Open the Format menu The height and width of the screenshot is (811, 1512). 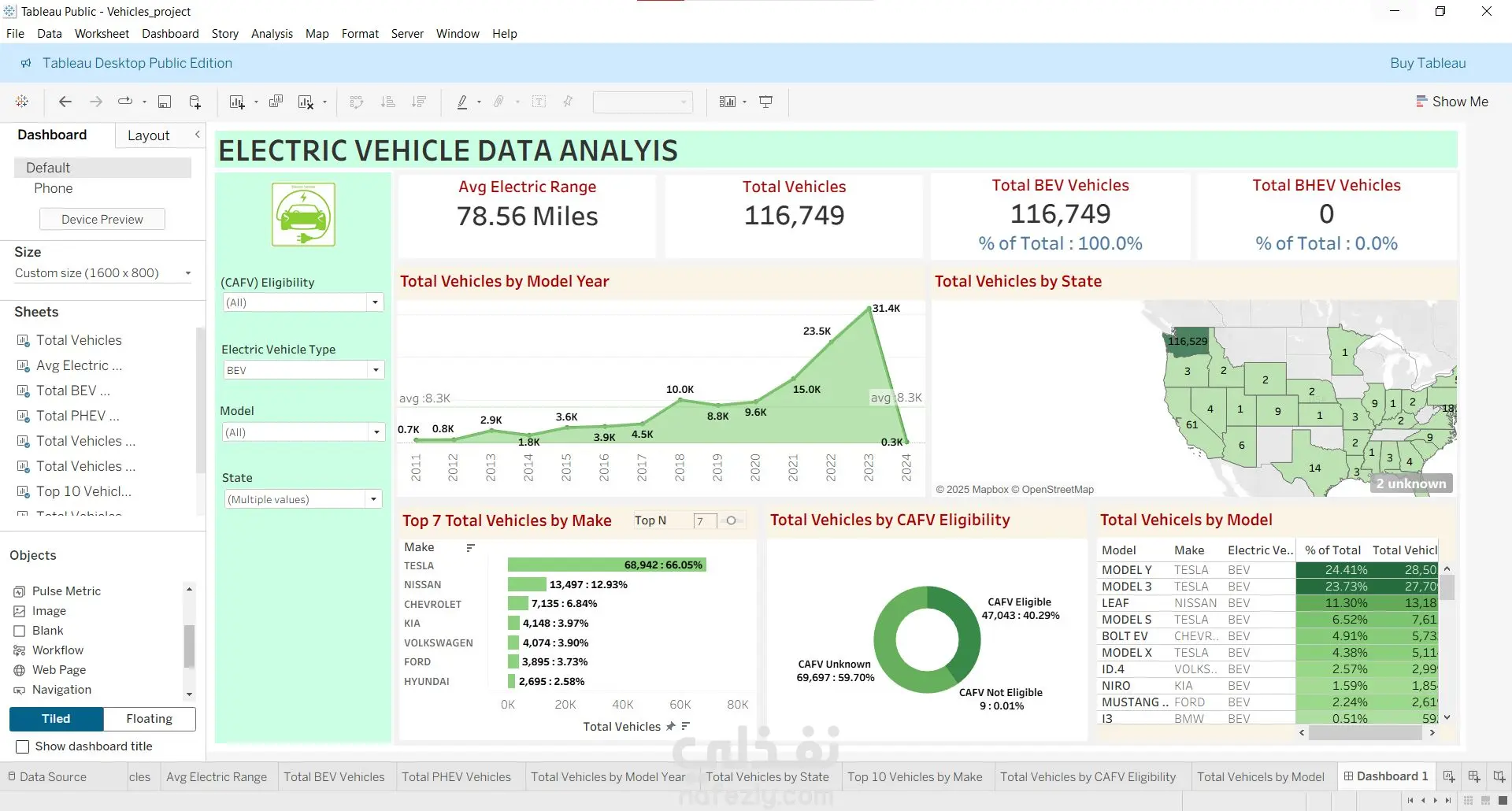(x=360, y=34)
